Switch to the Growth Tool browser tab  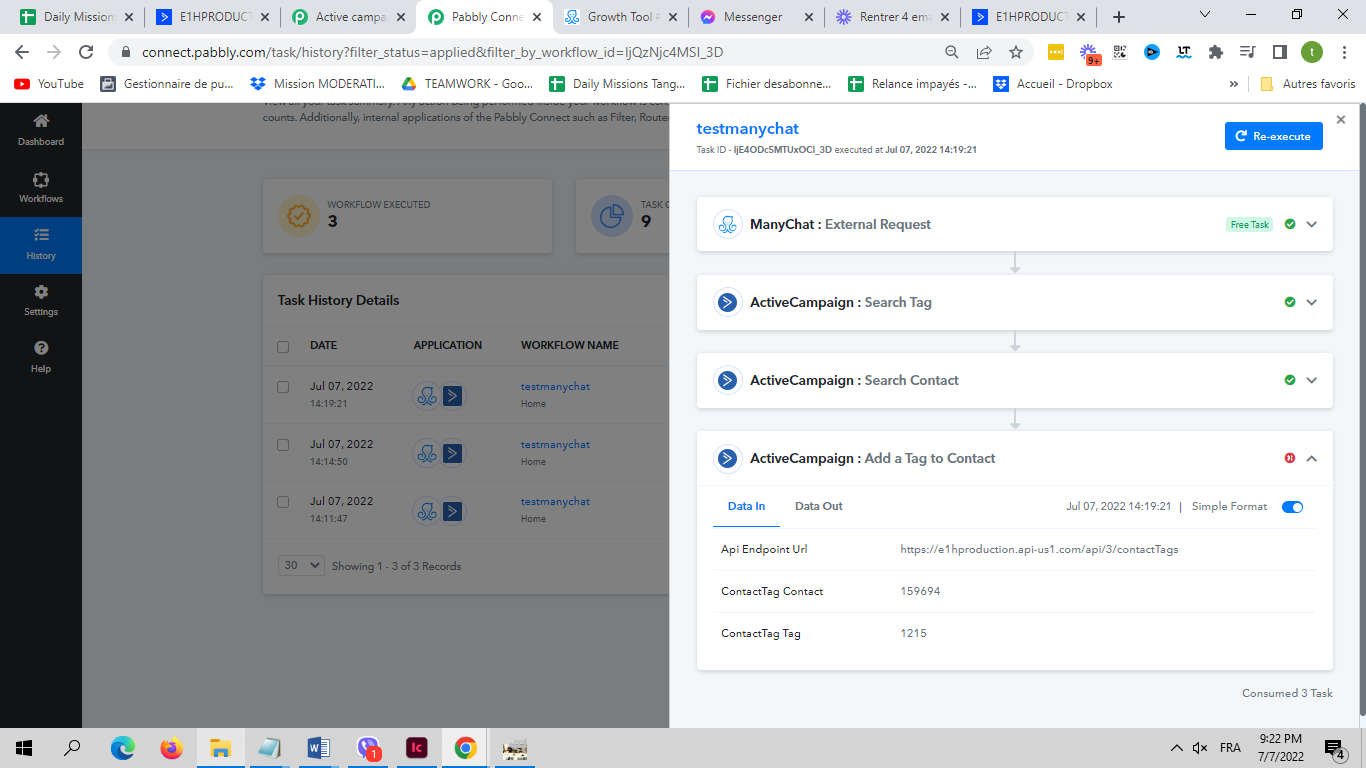[621, 17]
